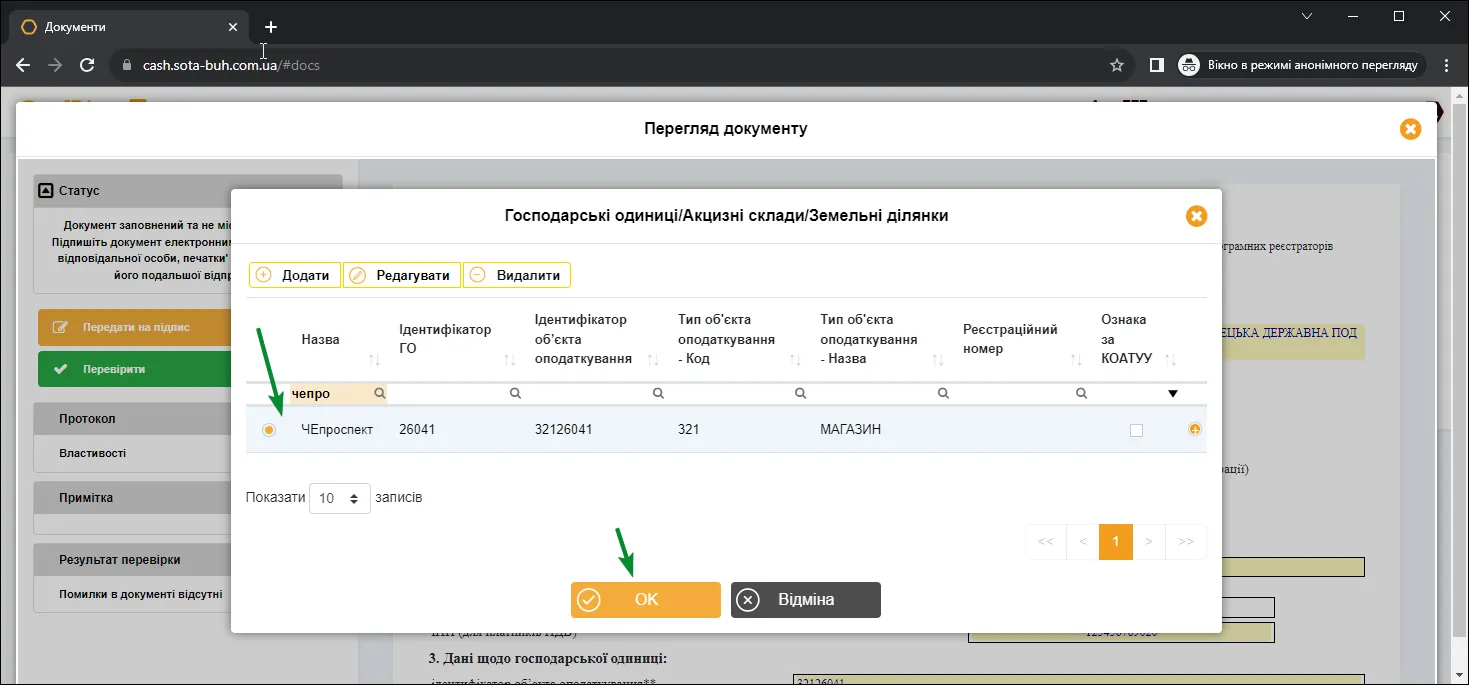Go to last page with >> button
The height and width of the screenshot is (685, 1469).
pos(1186,541)
